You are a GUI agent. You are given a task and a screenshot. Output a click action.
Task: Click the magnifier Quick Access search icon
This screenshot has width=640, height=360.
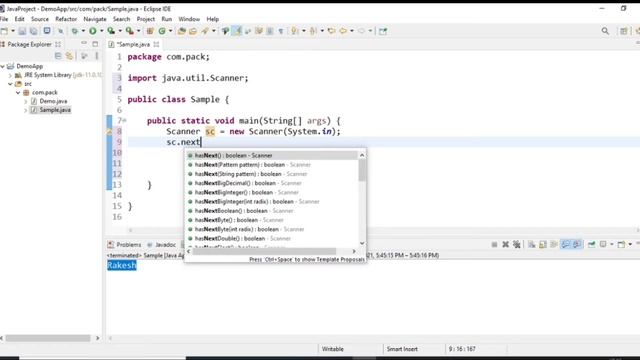(x=605, y=31)
